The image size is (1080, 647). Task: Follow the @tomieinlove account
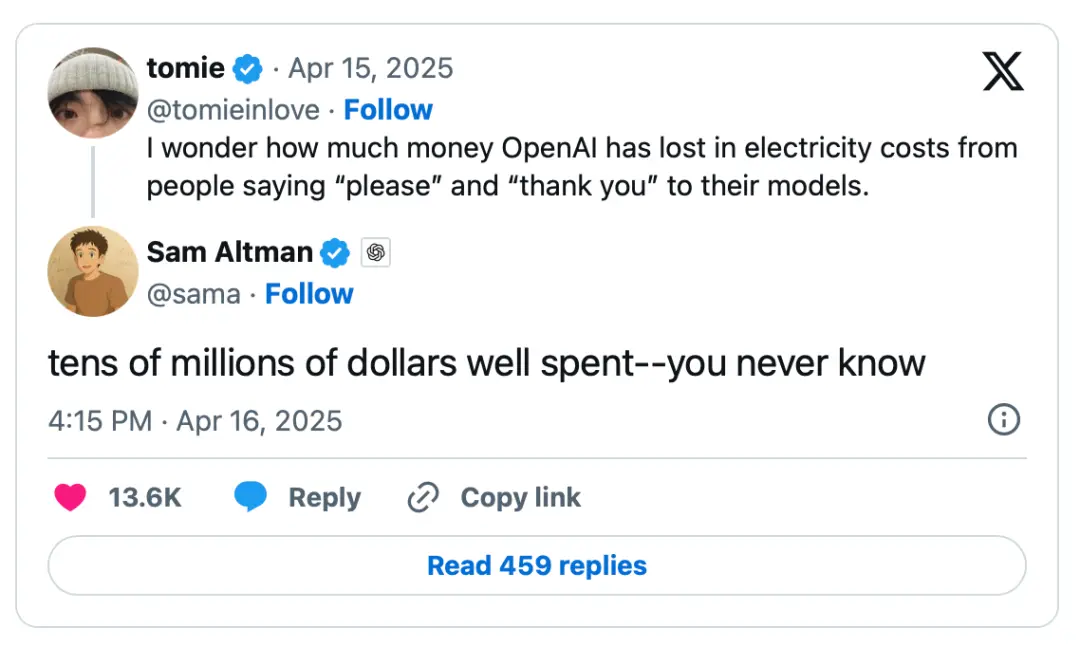(x=388, y=110)
